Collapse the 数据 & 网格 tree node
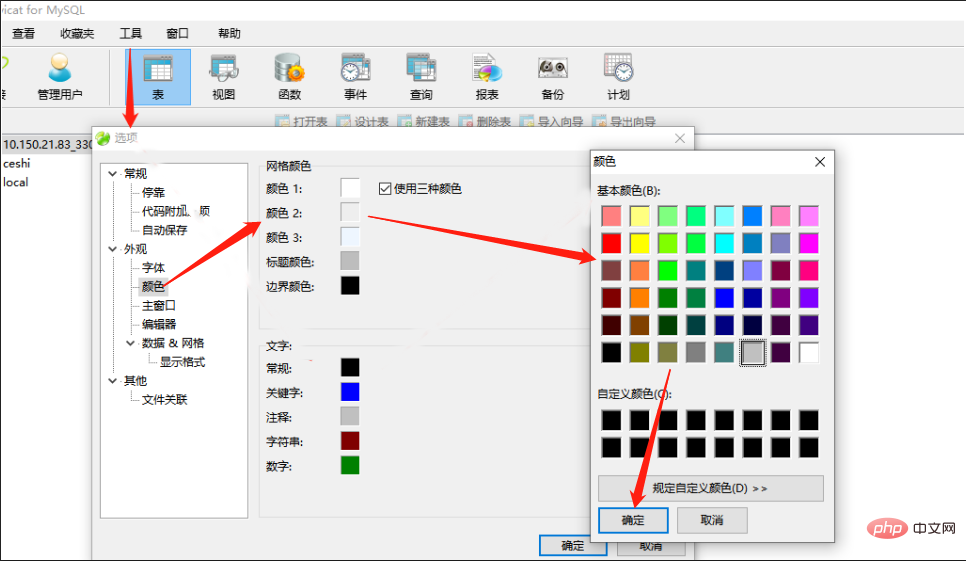The image size is (966, 561). click(x=131, y=343)
